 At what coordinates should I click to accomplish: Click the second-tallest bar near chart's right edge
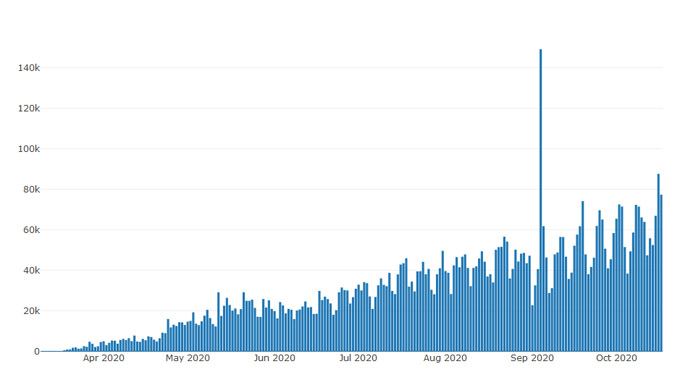coord(658,262)
